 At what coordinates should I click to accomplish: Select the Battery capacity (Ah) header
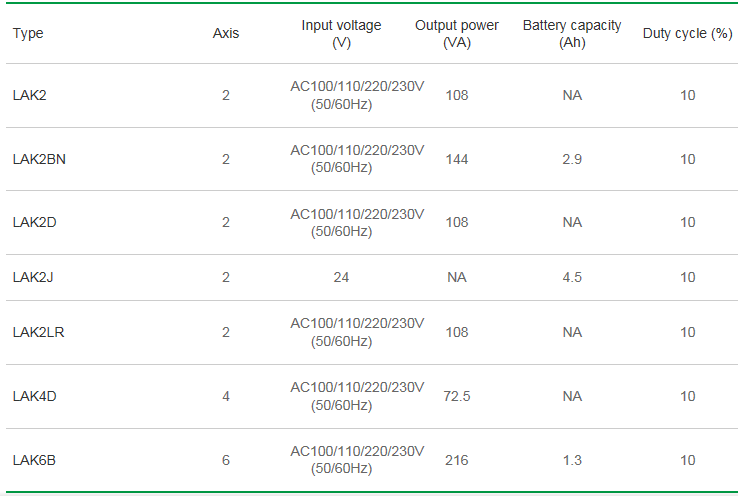pos(572,34)
